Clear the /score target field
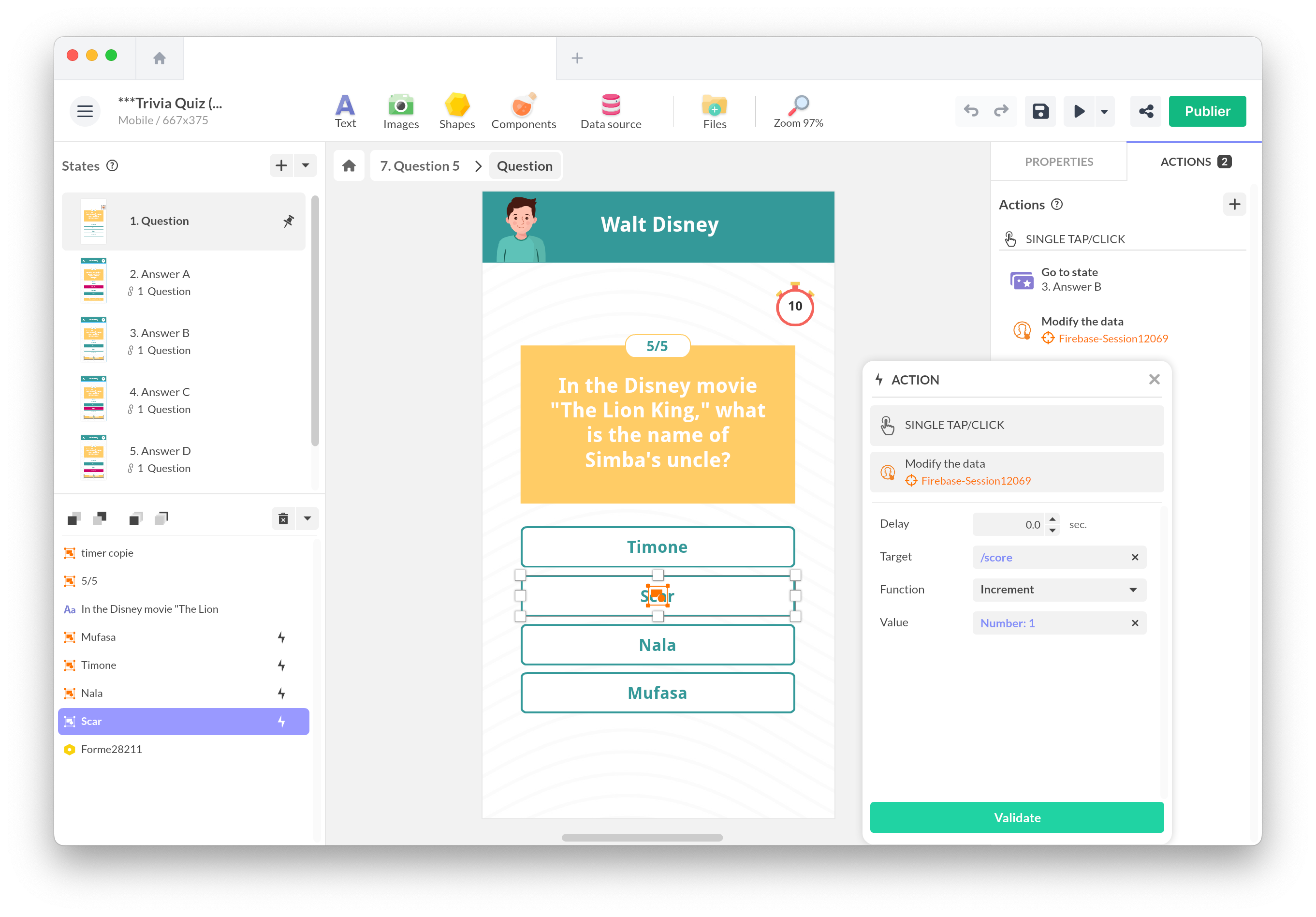Screen dimensions: 1316x917 coord(1134,558)
